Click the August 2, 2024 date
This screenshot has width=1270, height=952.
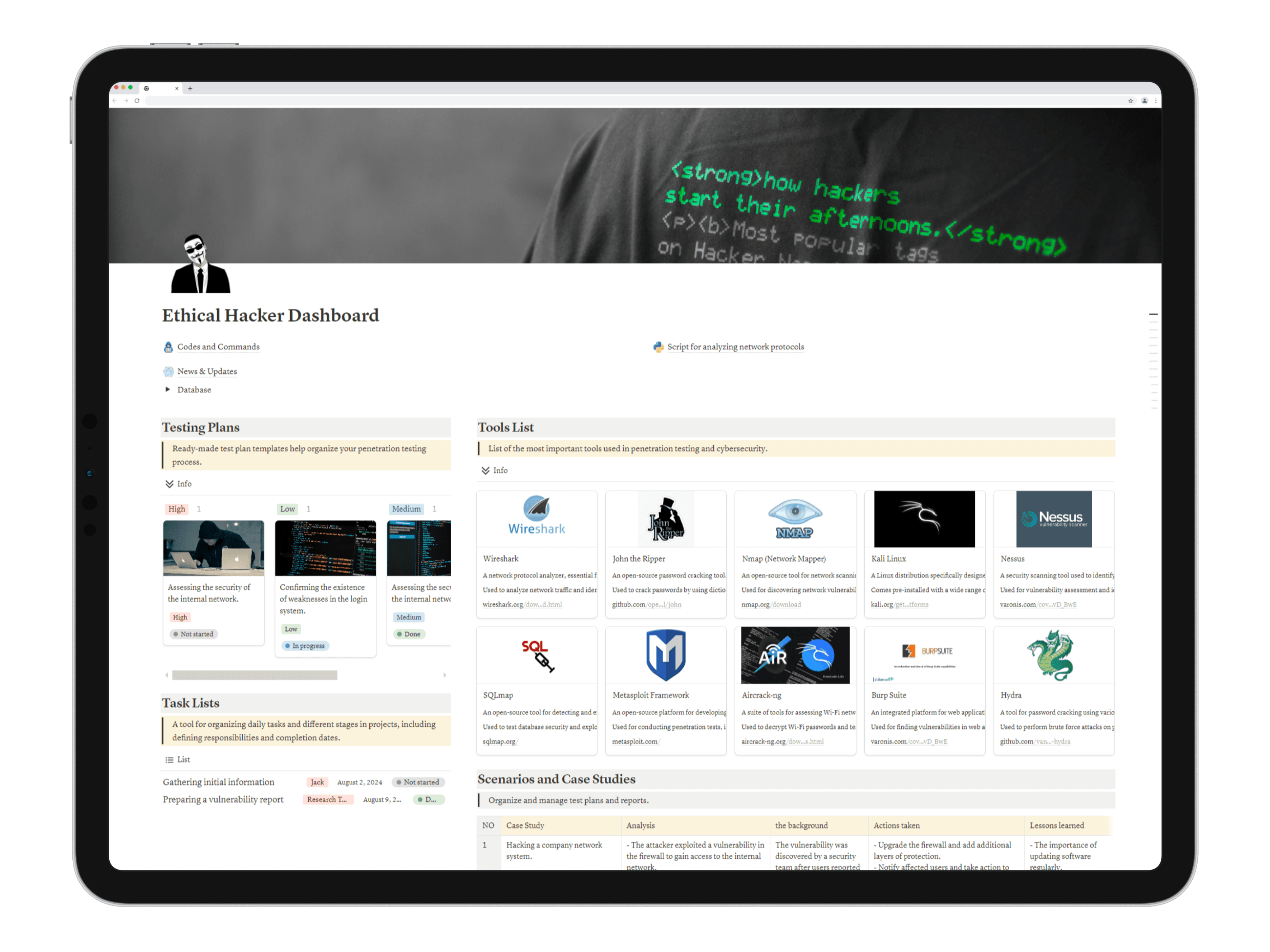(x=359, y=782)
